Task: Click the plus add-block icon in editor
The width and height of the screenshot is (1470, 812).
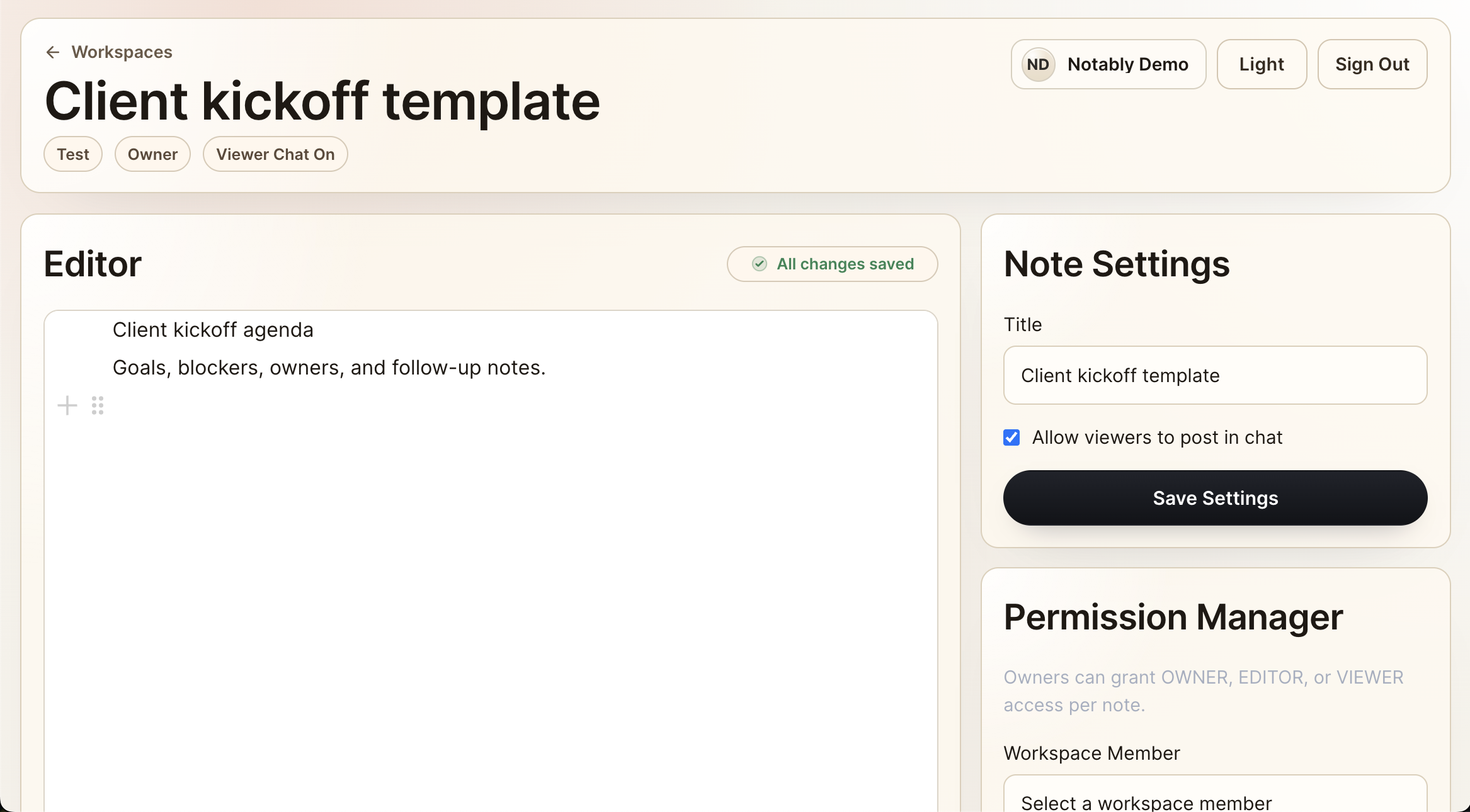Action: (x=67, y=405)
